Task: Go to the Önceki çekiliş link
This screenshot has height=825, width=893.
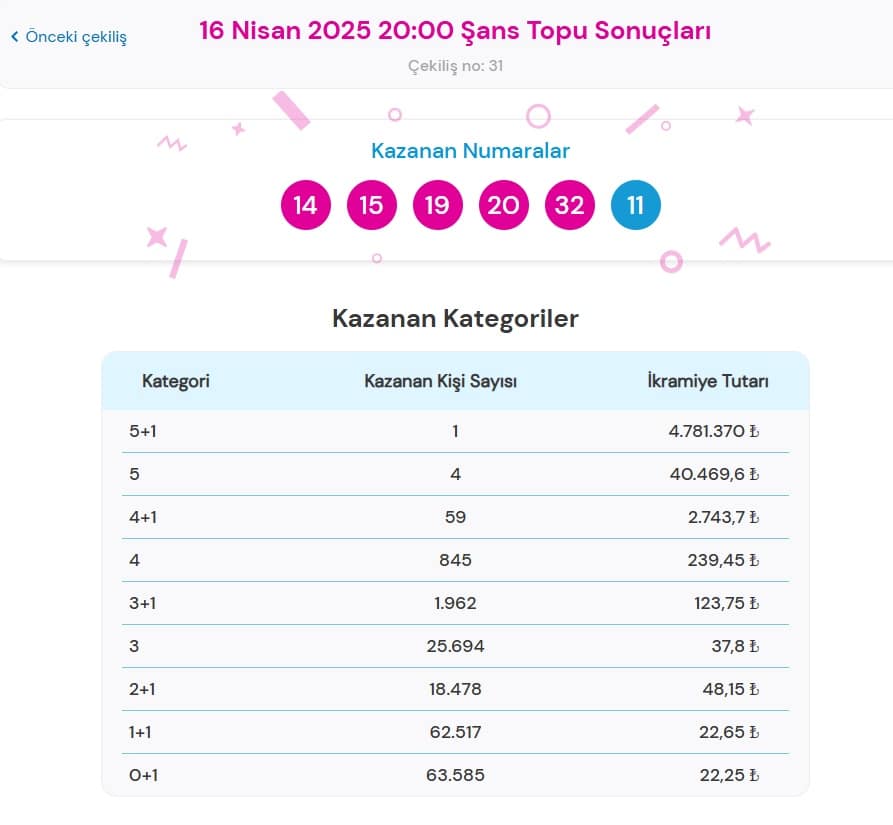Action: tap(75, 37)
